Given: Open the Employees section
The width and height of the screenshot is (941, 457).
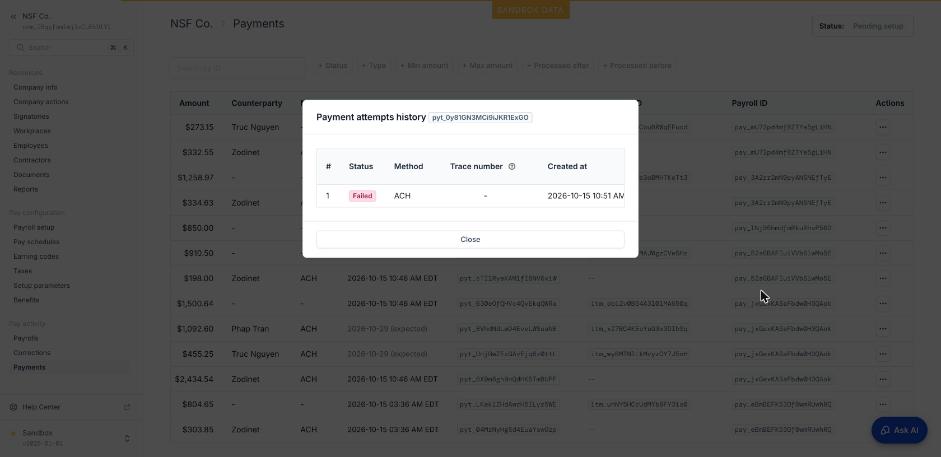Looking at the screenshot, I should pos(30,146).
